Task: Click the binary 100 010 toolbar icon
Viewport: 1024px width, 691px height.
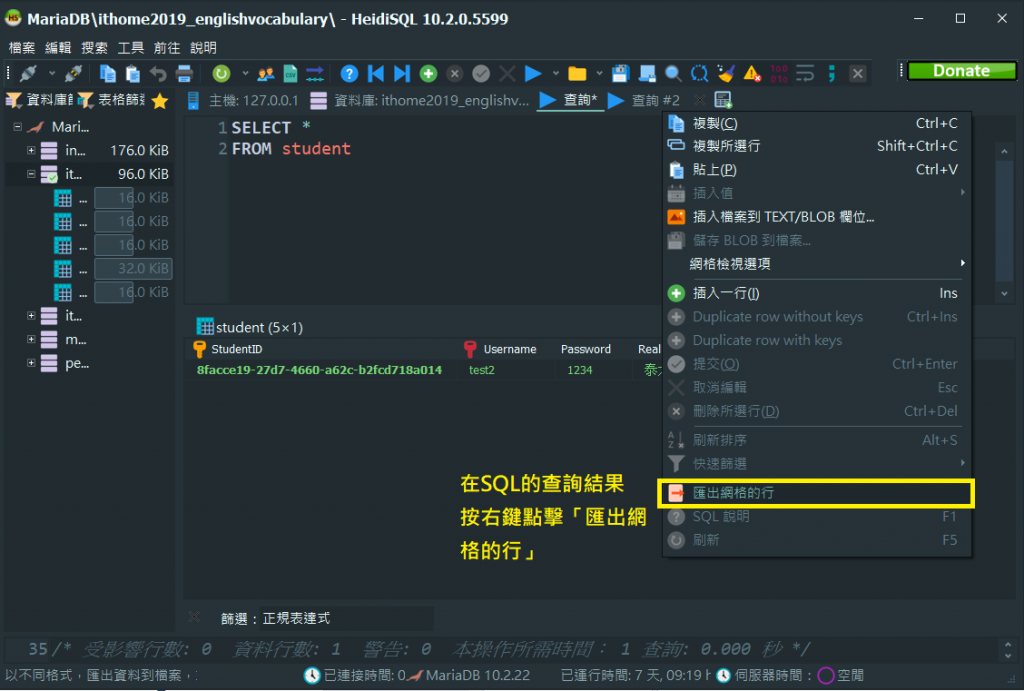Action: tap(778, 73)
